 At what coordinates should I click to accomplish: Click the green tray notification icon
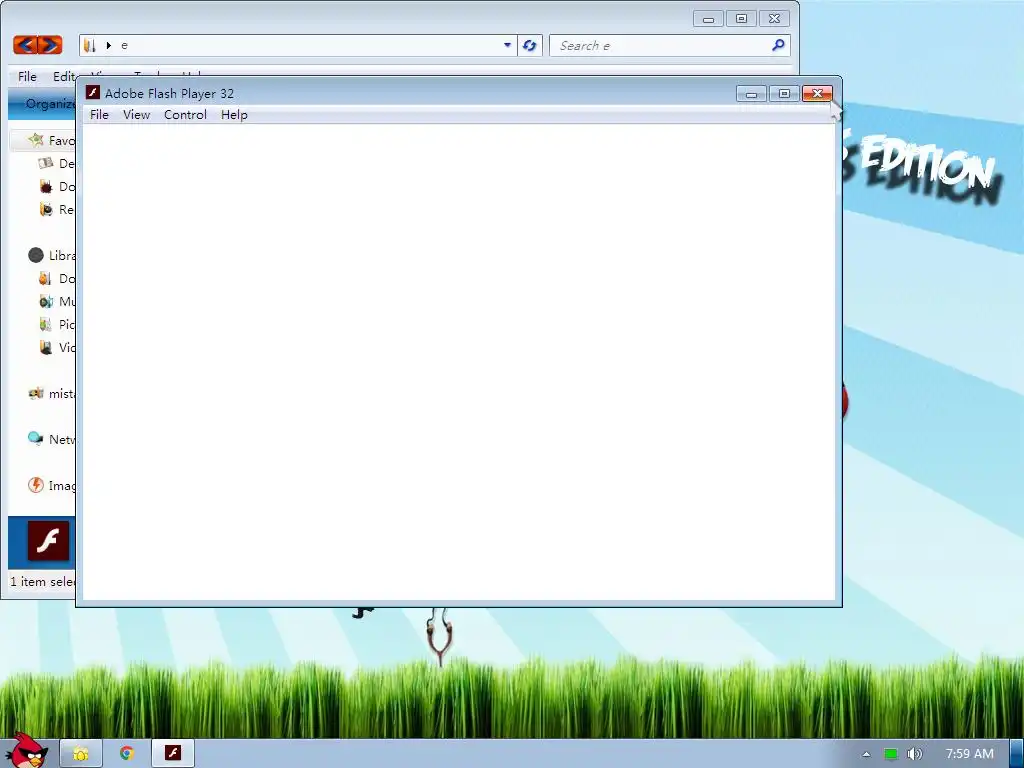click(891, 754)
